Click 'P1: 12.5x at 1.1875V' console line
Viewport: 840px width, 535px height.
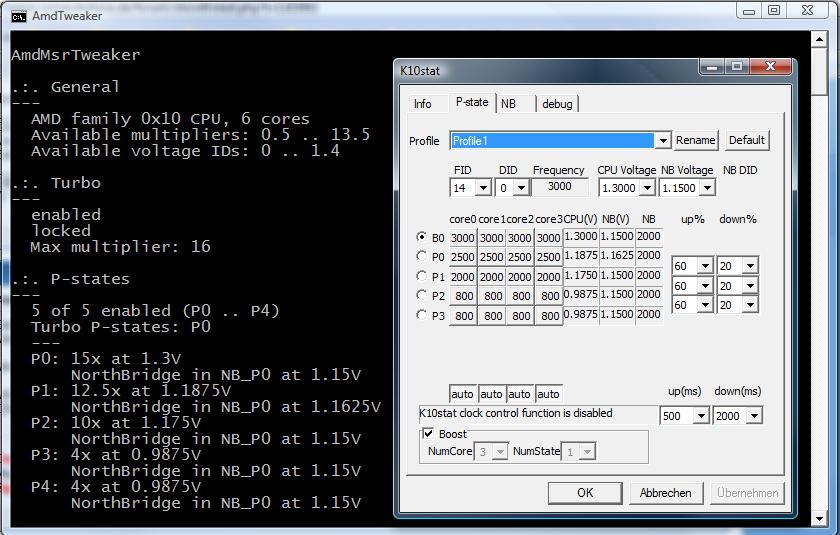pyautogui.click(x=131, y=390)
